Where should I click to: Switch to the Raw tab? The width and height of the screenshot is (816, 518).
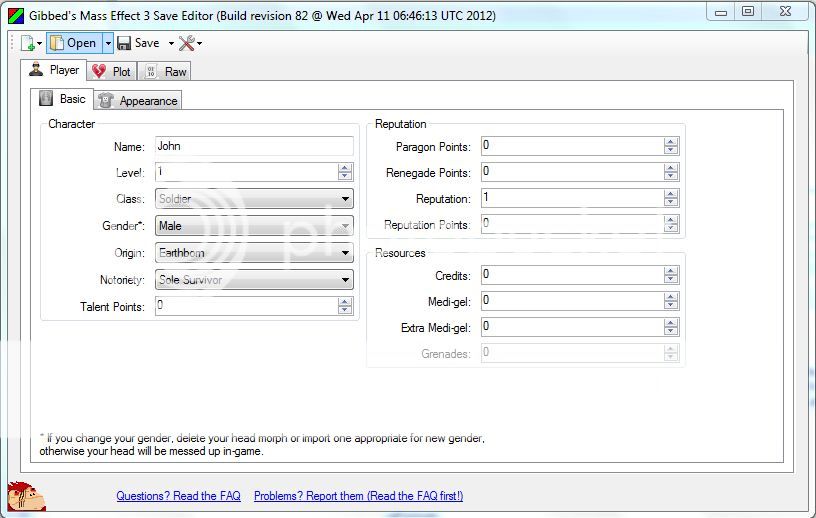[165, 72]
